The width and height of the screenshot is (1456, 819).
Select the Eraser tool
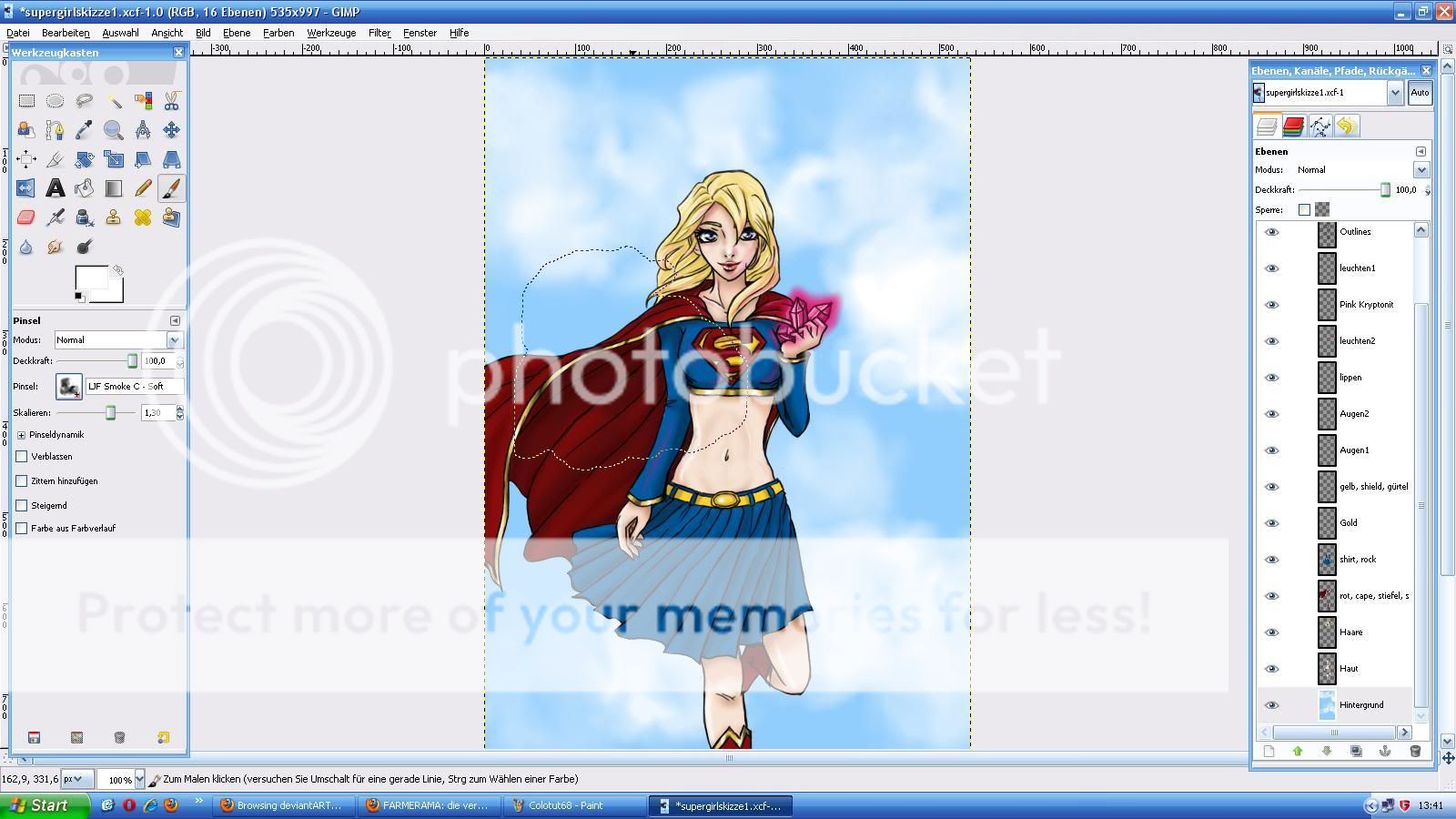click(26, 217)
